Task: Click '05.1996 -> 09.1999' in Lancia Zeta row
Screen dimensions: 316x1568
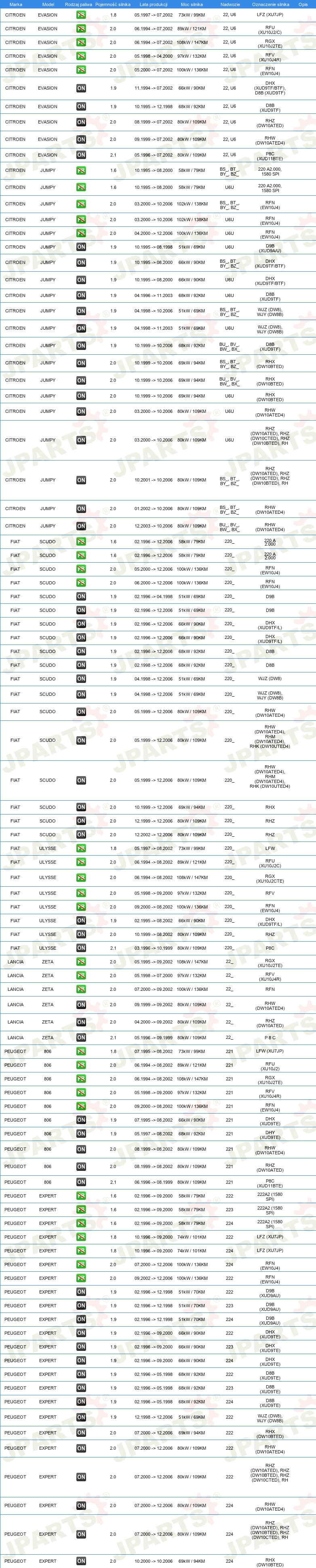Action: coord(154,1038)
